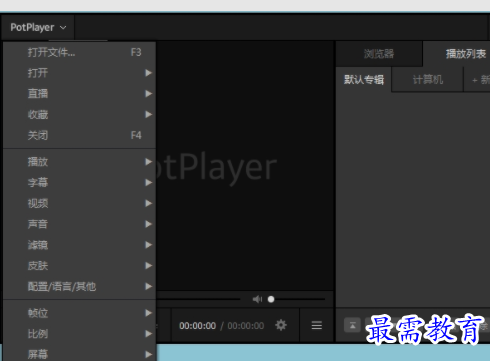Click move-to-top arrow button in playlist
The height and width of the screenshot is (361, 490).
[x=352, y=325]
